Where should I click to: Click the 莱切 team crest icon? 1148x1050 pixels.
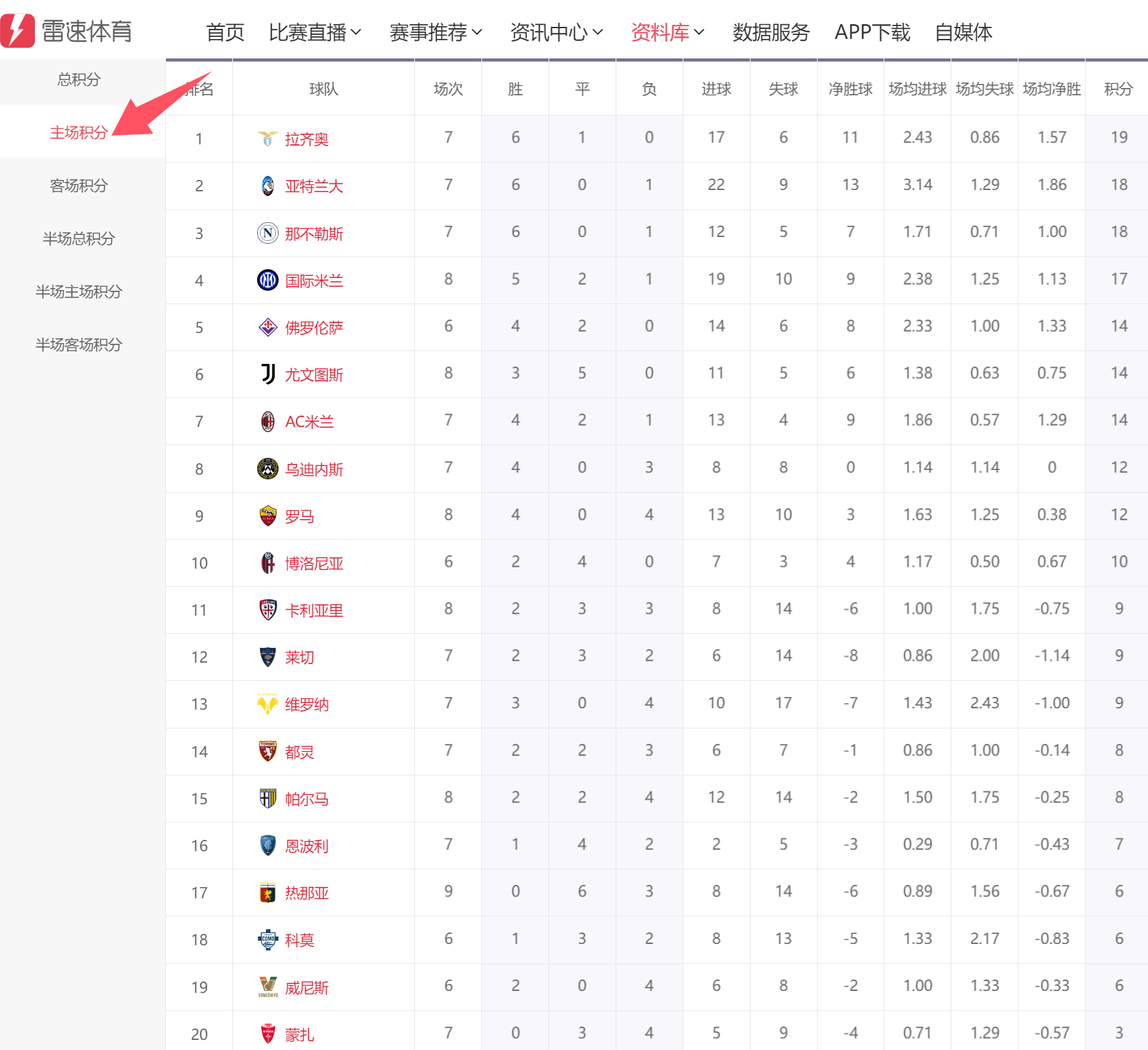[268, 657]
